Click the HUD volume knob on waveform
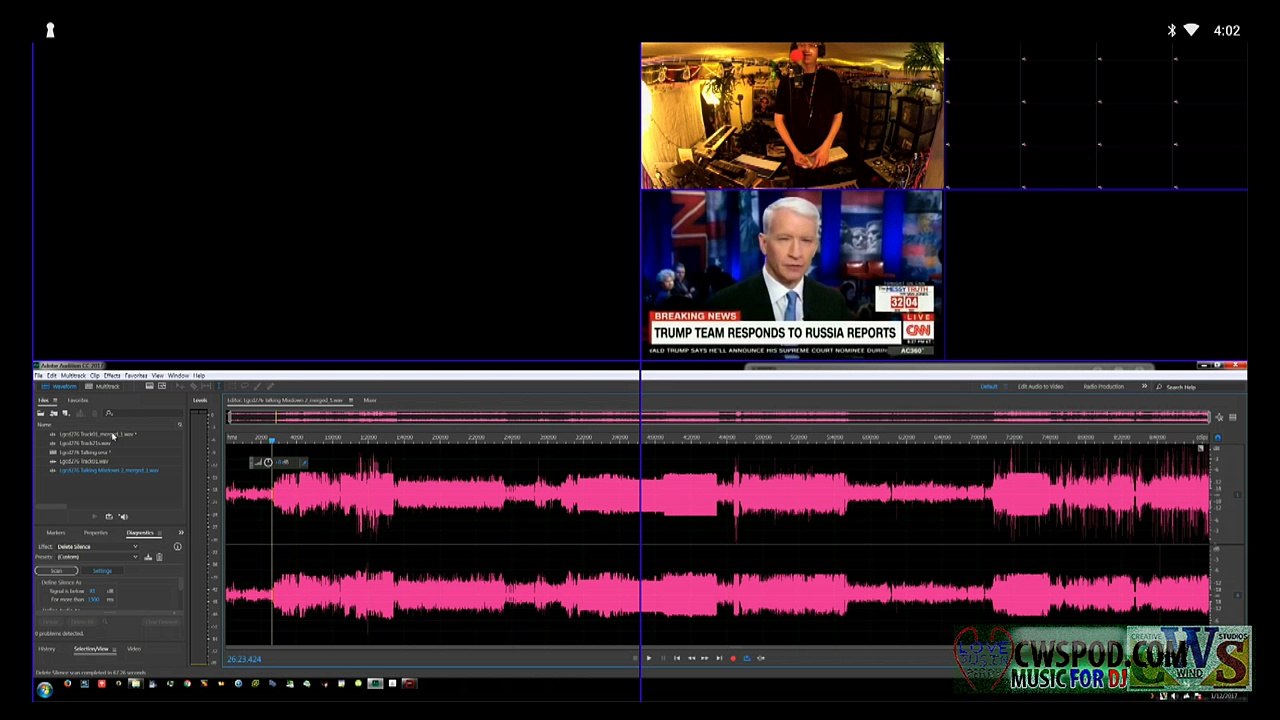The width and height of the screenshot is (1280, 720). [268, 462]
